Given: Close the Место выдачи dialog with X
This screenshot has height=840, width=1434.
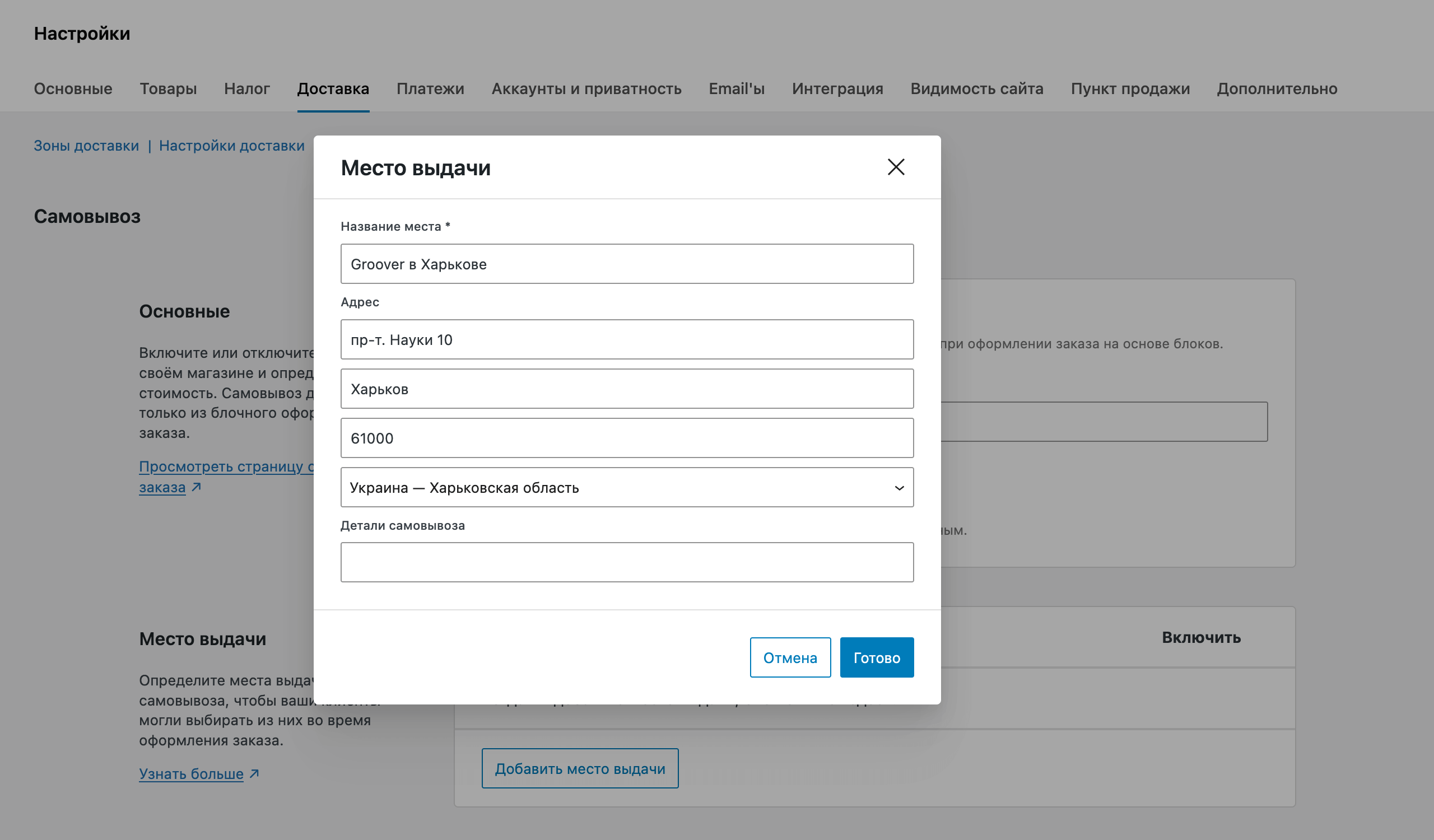Looking at the screenshot, I should pyautogui.click(x=896, y=167).
